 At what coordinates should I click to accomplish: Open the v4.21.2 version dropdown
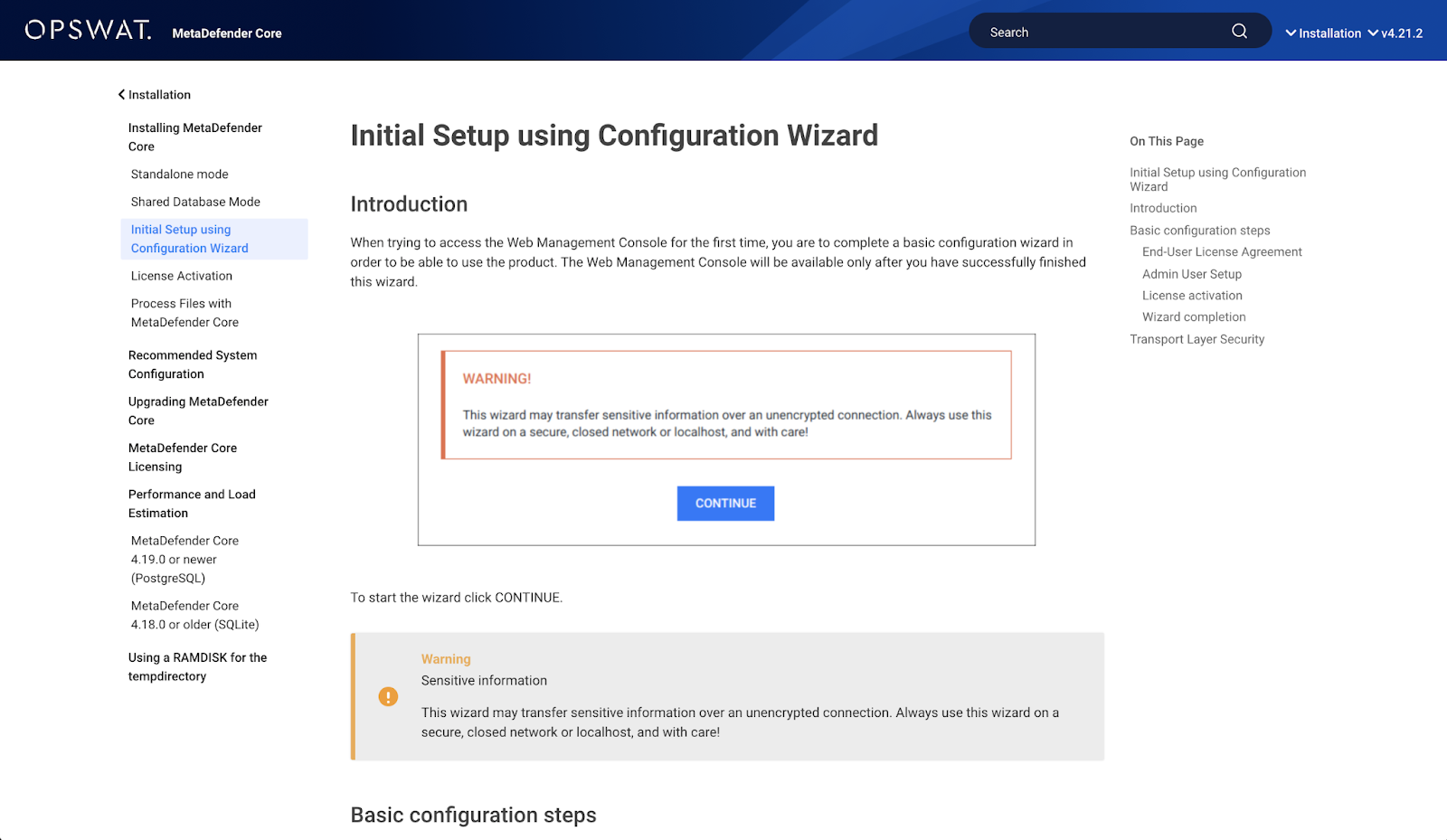(x=1395, y=33)
